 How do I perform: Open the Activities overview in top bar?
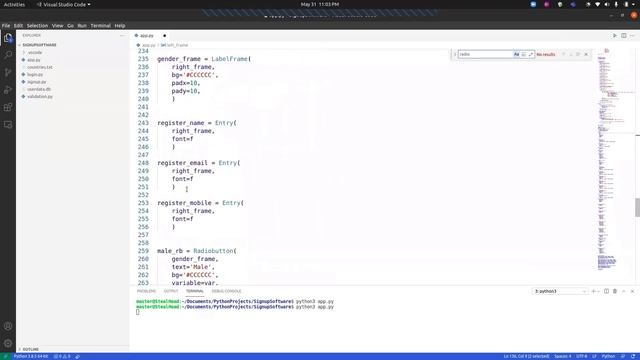14,4
